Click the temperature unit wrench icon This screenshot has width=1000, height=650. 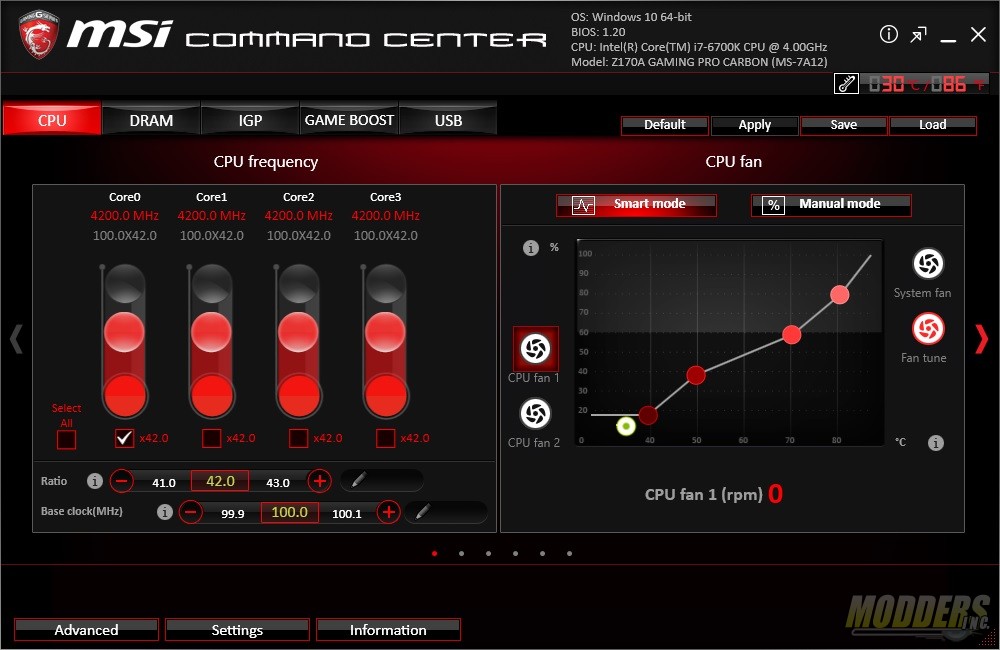pos(846,84)
